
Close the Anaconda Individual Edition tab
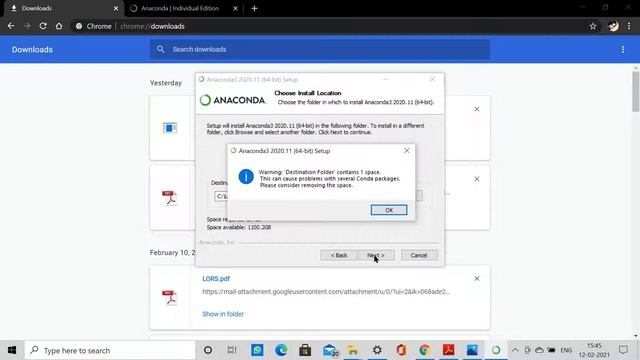[x=236, y=8]
